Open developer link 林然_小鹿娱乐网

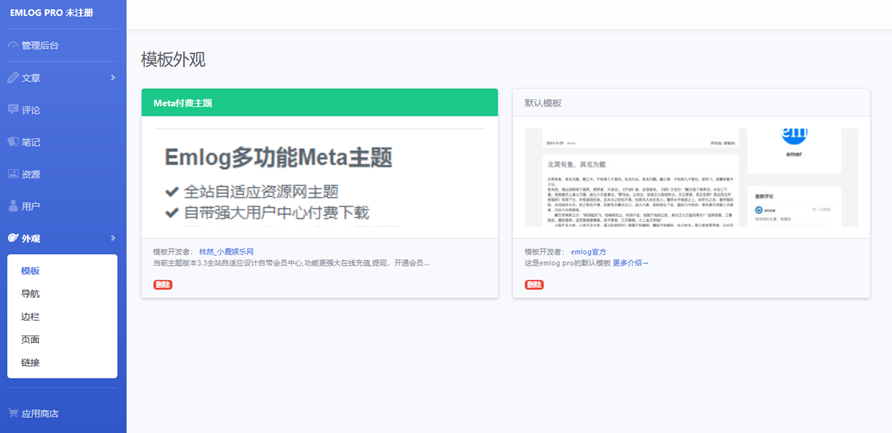(226, 251)
